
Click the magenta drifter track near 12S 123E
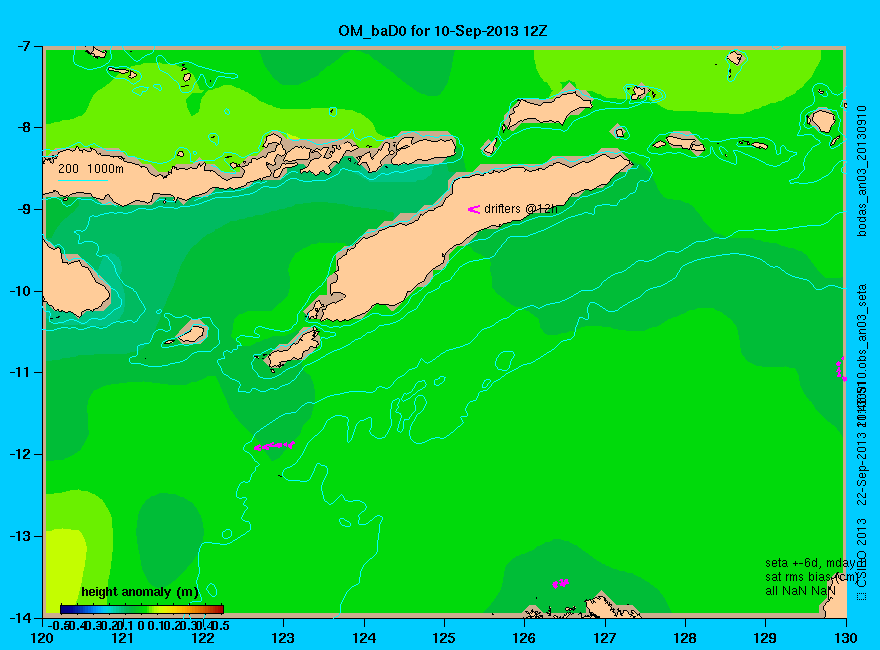(274, 446)
